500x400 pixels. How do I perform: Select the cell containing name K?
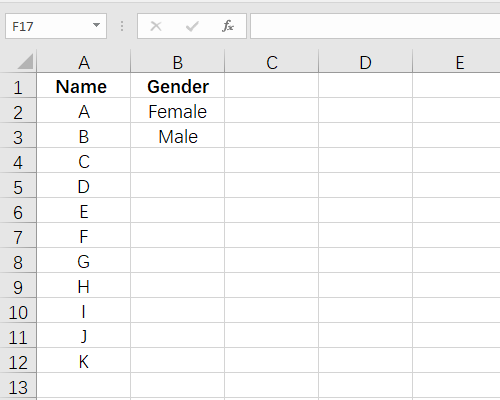84,361
